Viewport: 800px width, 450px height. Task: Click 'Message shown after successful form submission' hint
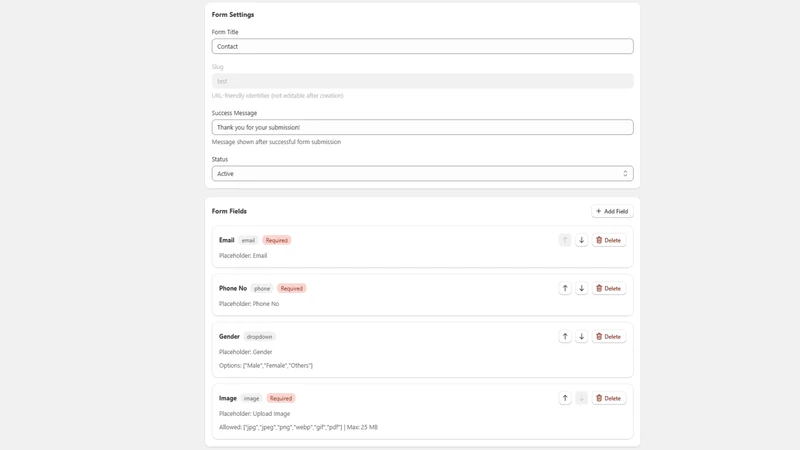pos(276,142)
